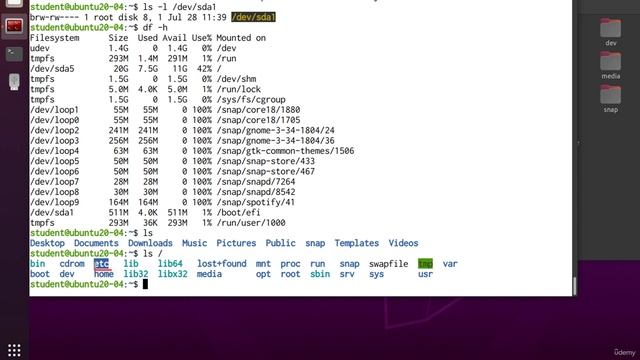Click var in the root listing
The height and width of the screenshot is (360, 640).
point(450,264)
